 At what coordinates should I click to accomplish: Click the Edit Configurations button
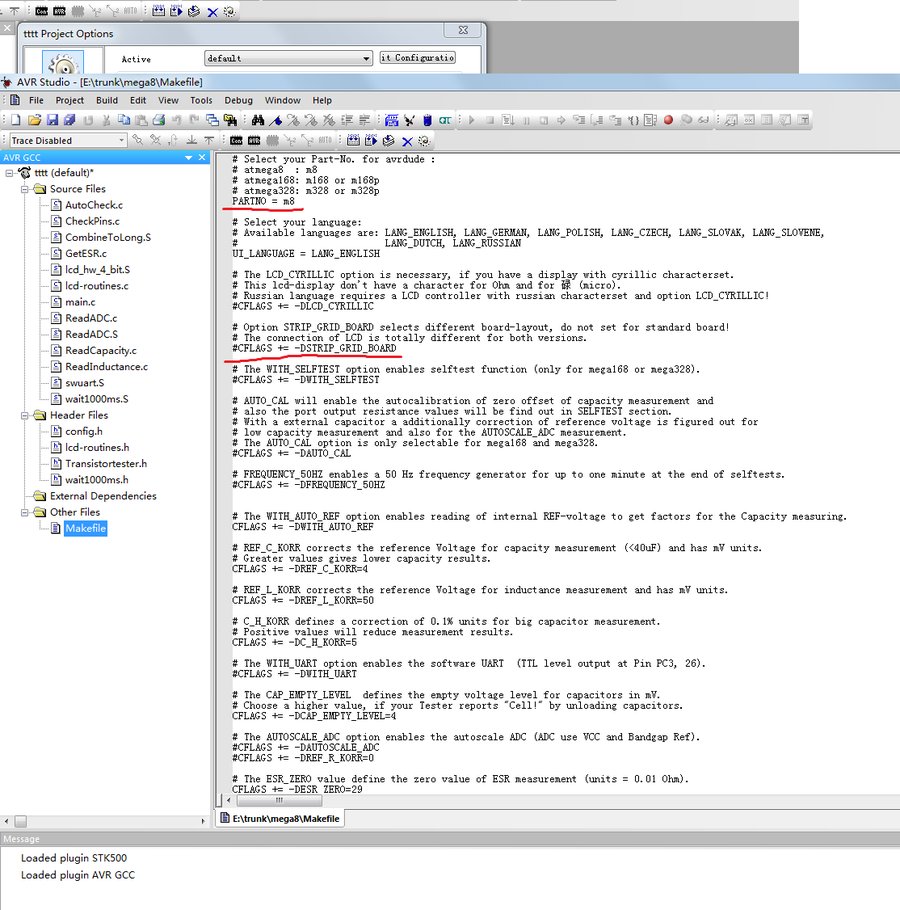click(x=418, y=58)
